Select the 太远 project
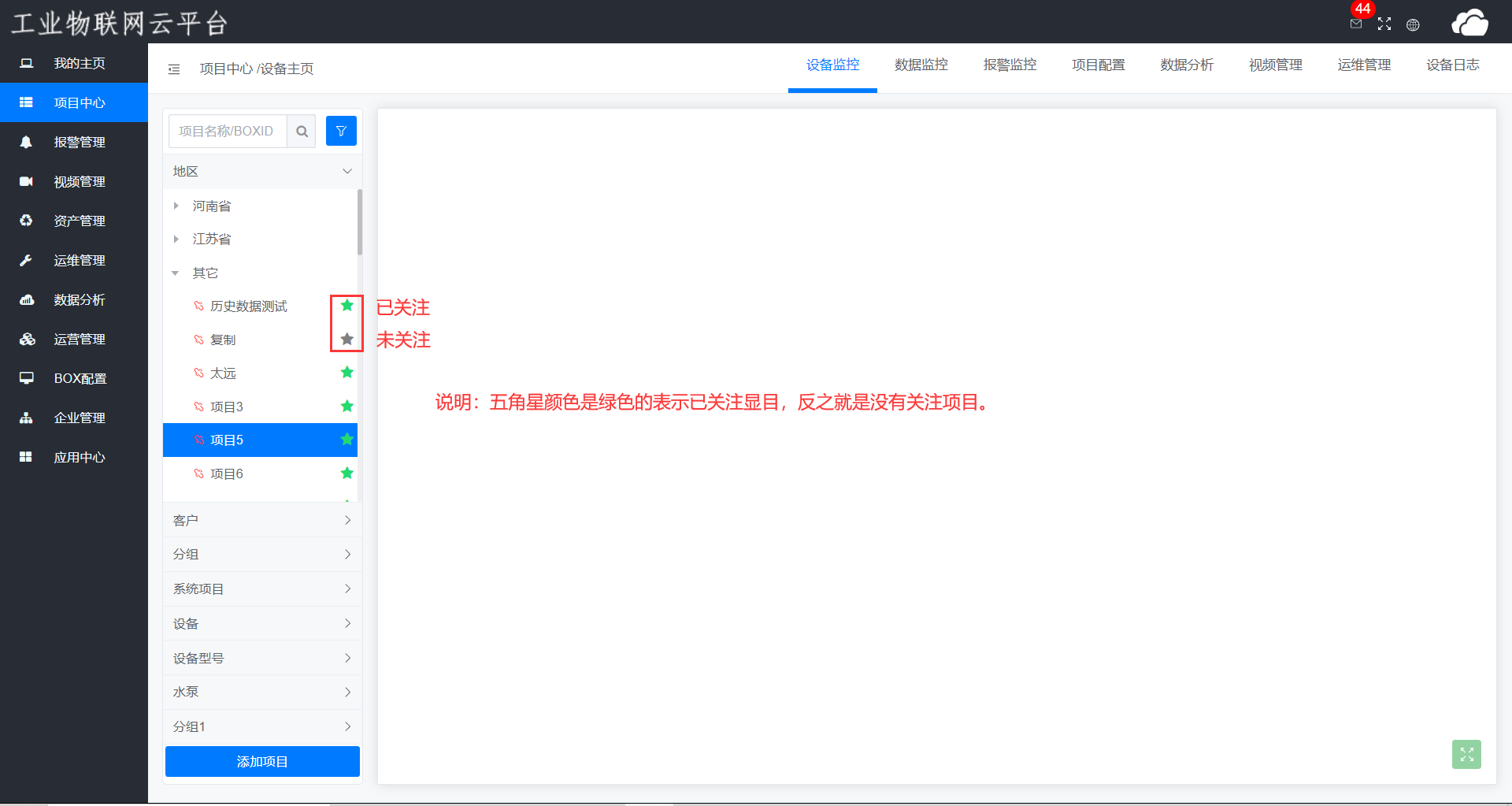Image resolution: width=1512 pixels, height=806 pixels. click(223, 373)
